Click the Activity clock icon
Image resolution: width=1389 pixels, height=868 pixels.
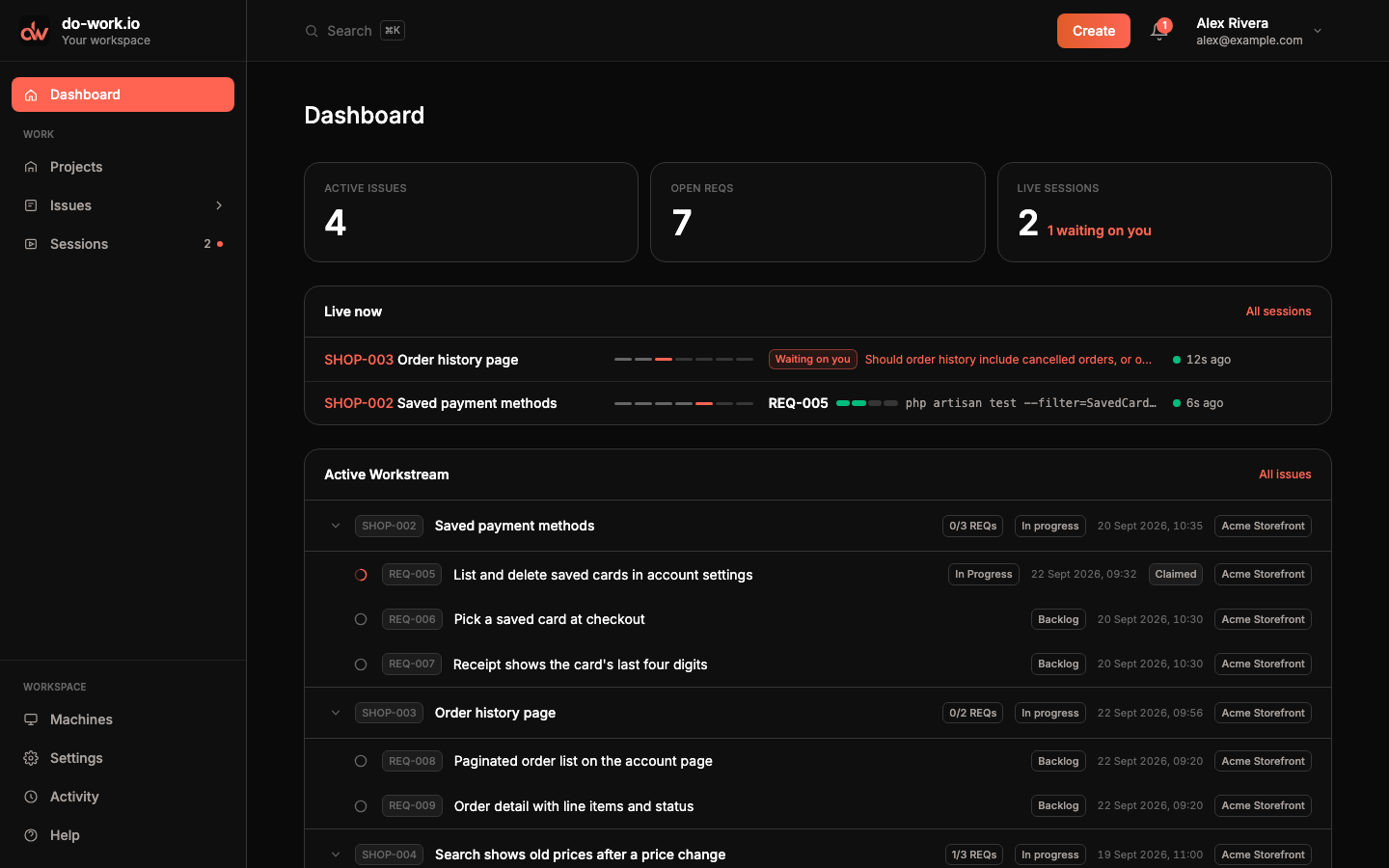pyautogui.click(x=31, y=797)
